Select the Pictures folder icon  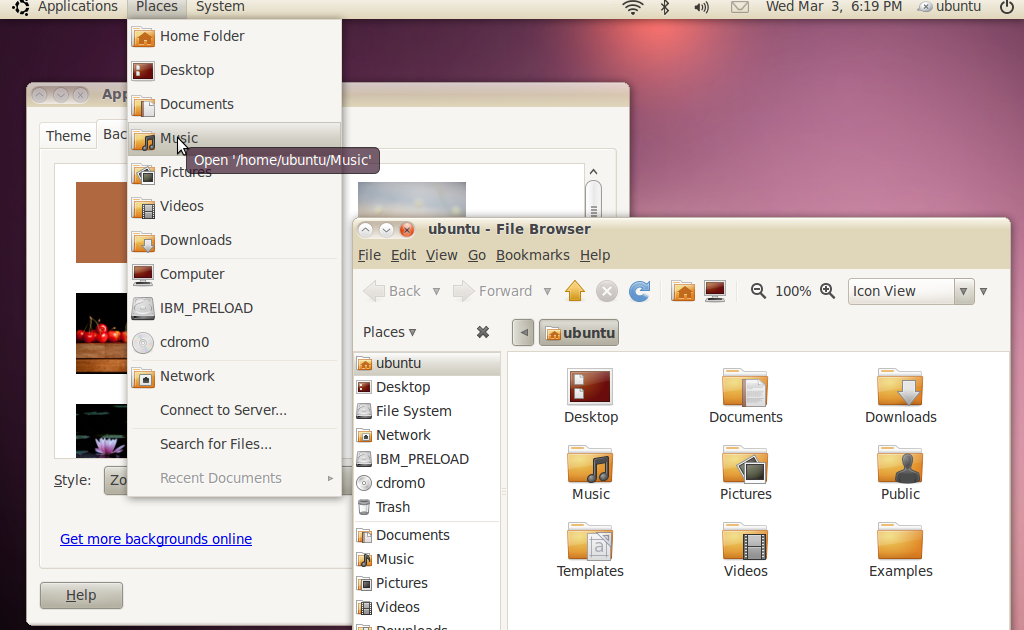pos(746,473)
